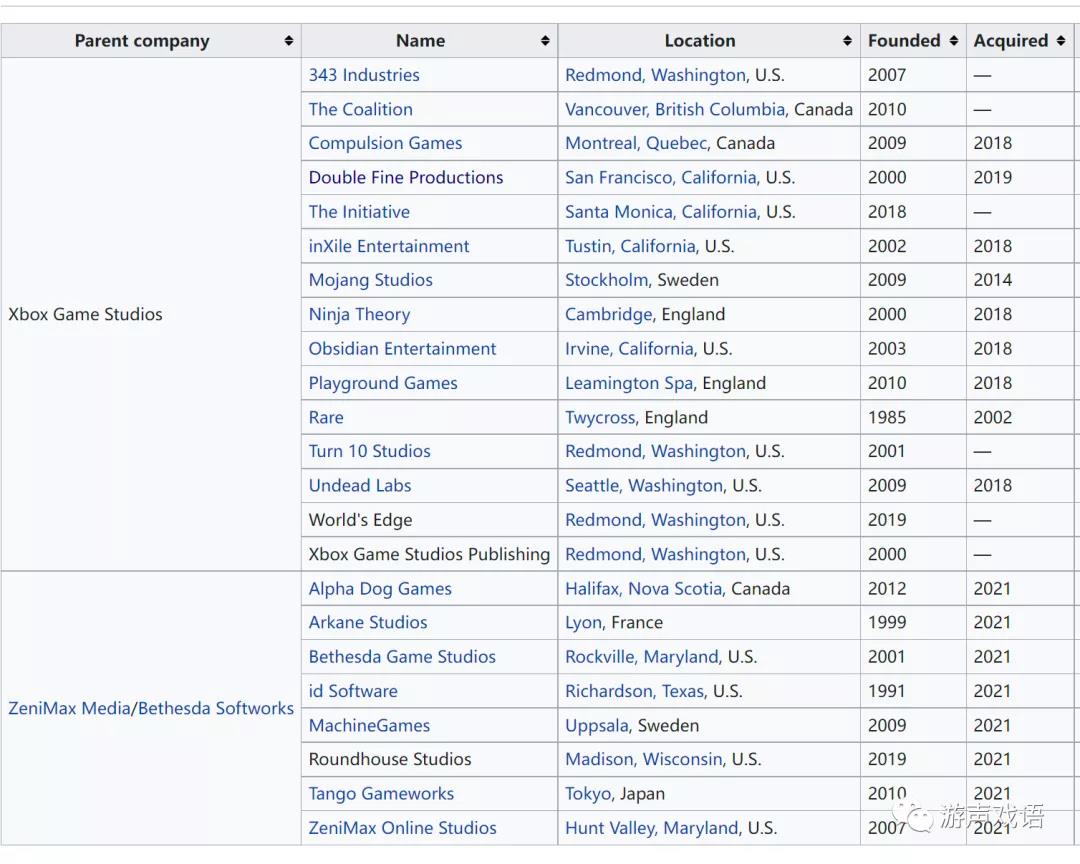Open Redmond, Washington link in Turn 10 row
The image size is (1080, 864).
[x=656, y=451]
